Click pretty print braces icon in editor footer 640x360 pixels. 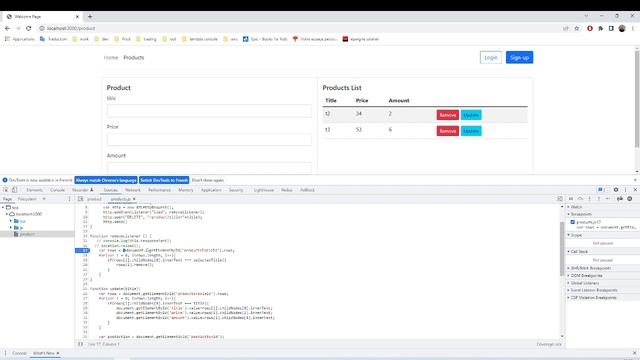(80, 344)
